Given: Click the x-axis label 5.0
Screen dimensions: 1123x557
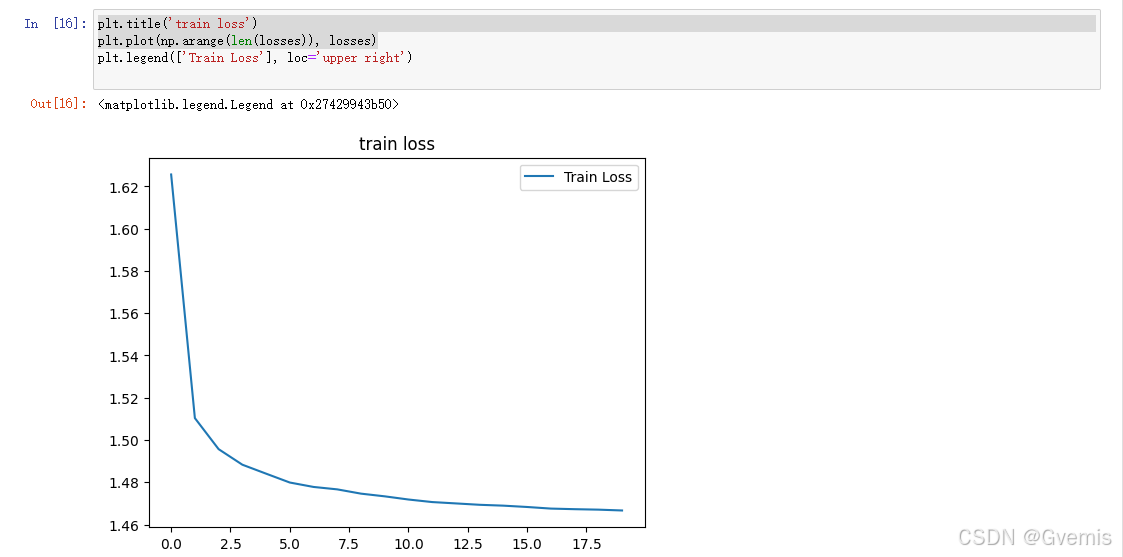Looking at the screenshot, I should point(290,545).
